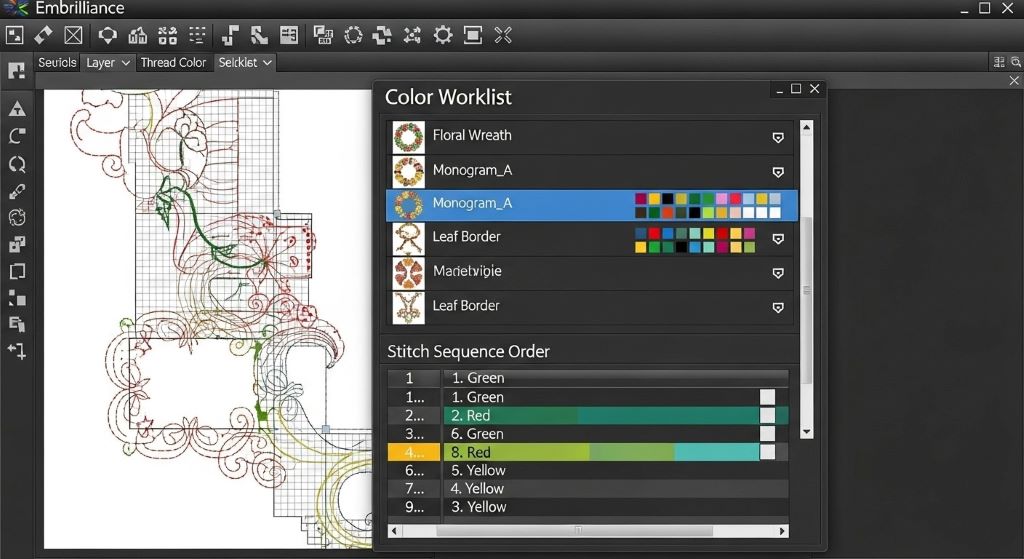Click the gear settings icon in top toolbar

coord(443,35)
